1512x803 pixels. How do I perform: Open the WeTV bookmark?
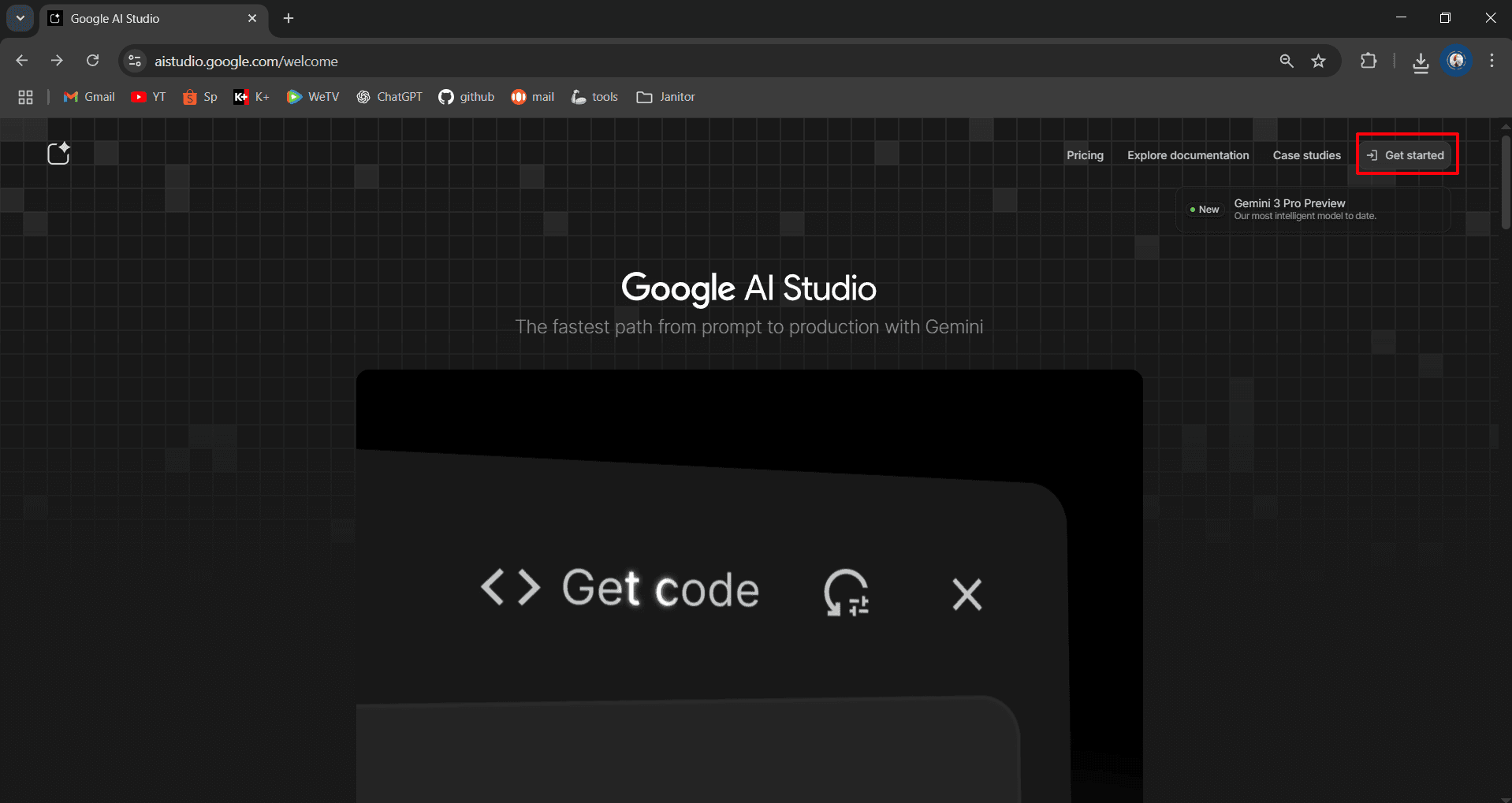(x=312, y=96)
